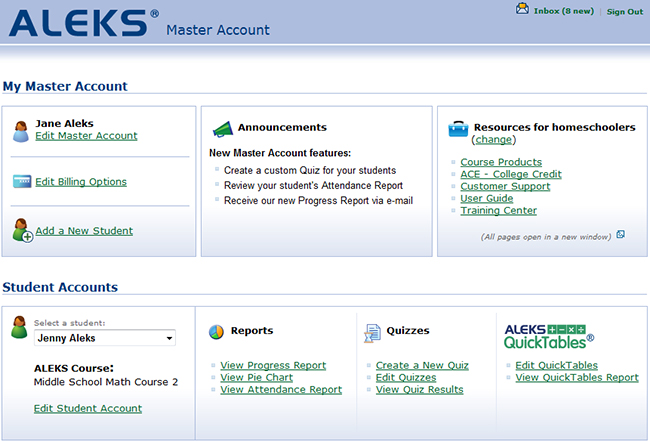Create a New Quiz

[x=422, y=365]
